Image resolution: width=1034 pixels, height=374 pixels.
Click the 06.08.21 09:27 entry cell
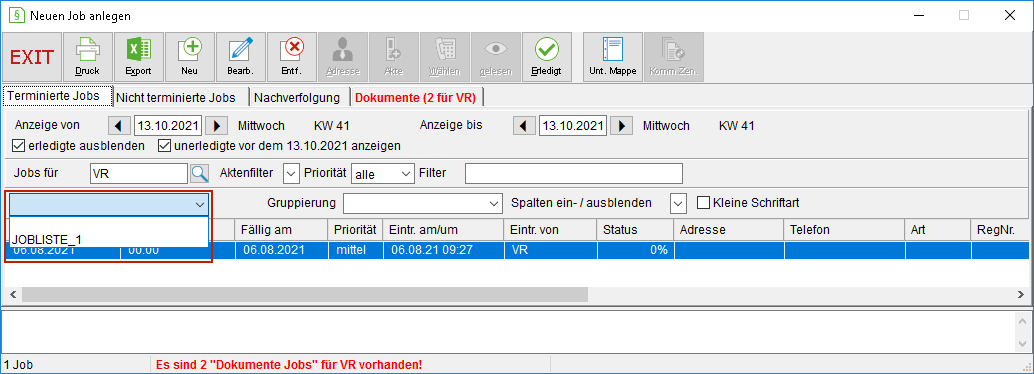tap(443, 250)
